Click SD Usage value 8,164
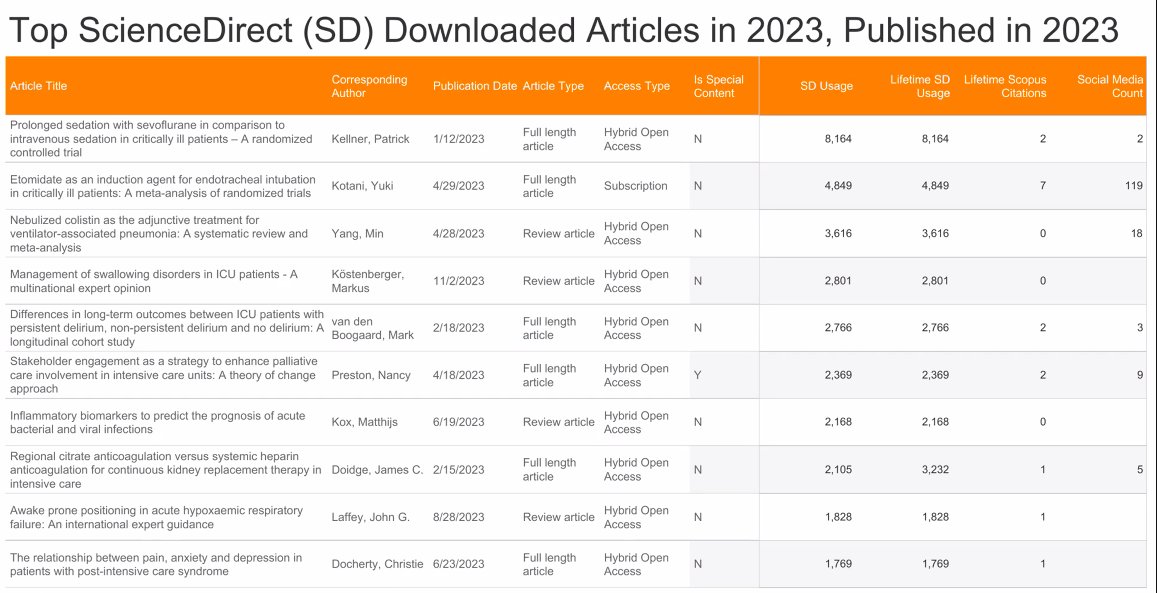 coord(838,139)
